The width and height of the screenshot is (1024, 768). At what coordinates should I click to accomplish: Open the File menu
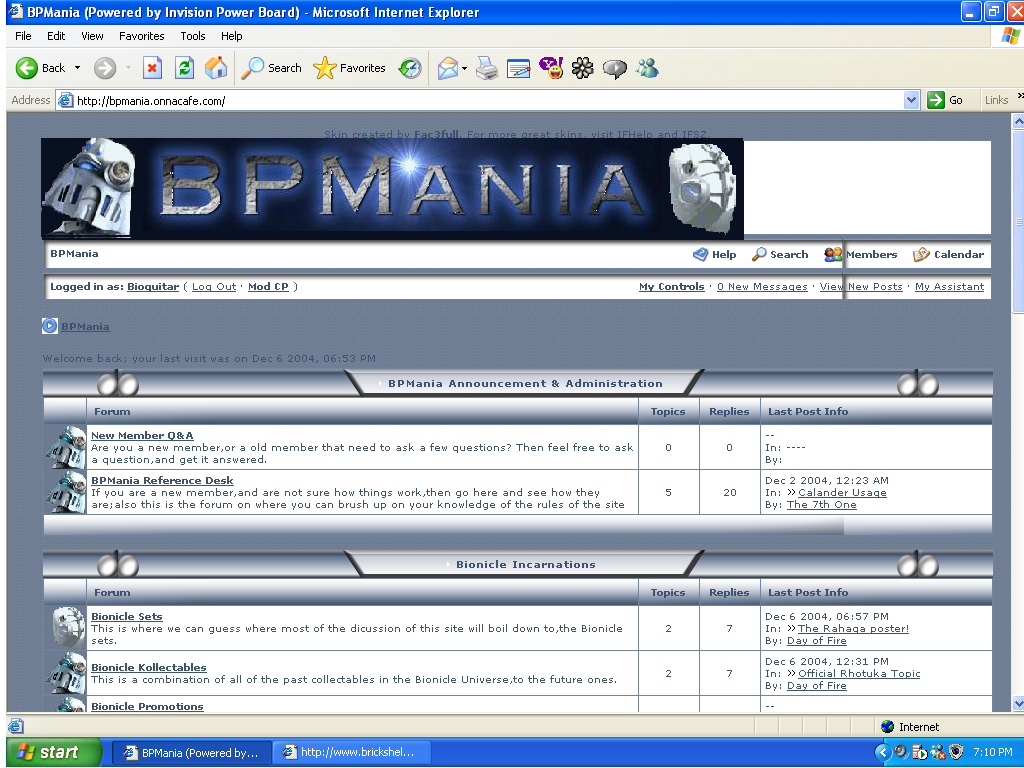coord(22,35)
